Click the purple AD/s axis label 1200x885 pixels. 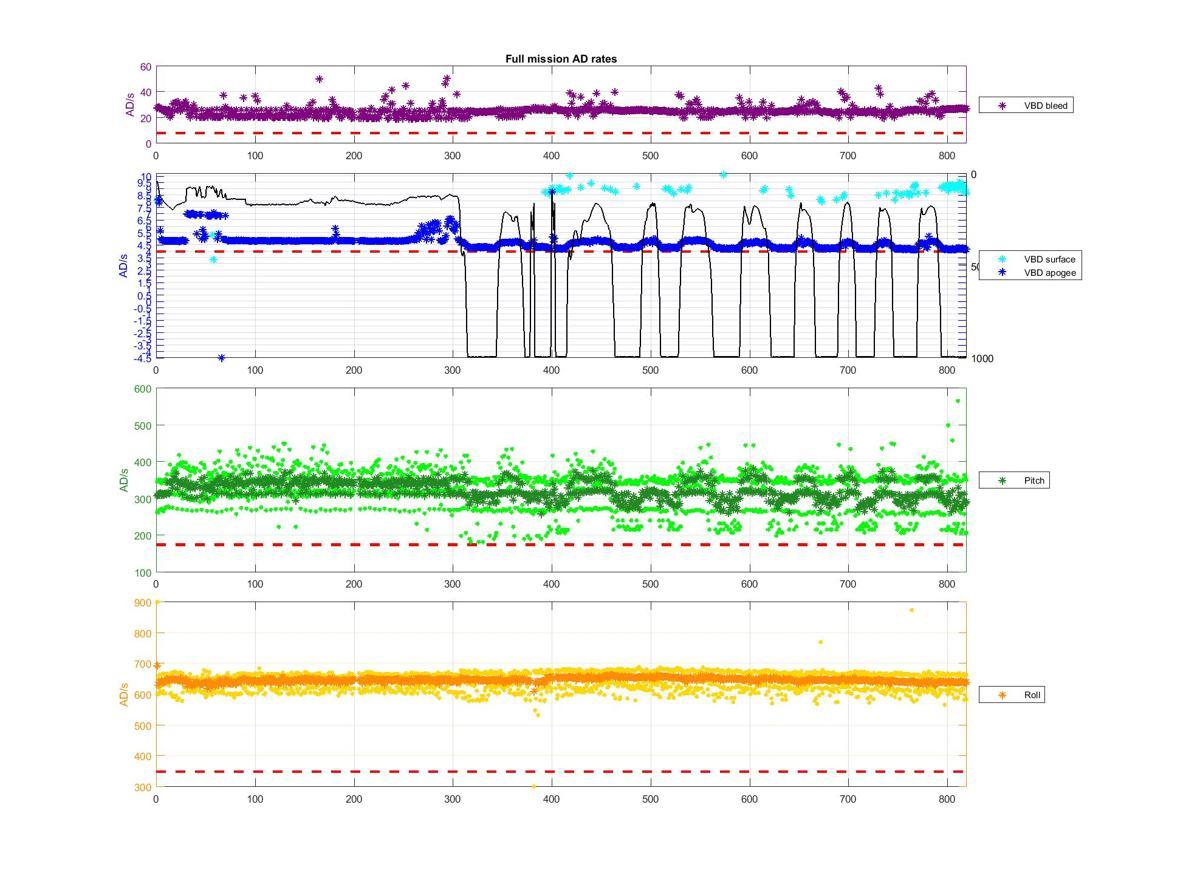[x=130, y=105]
